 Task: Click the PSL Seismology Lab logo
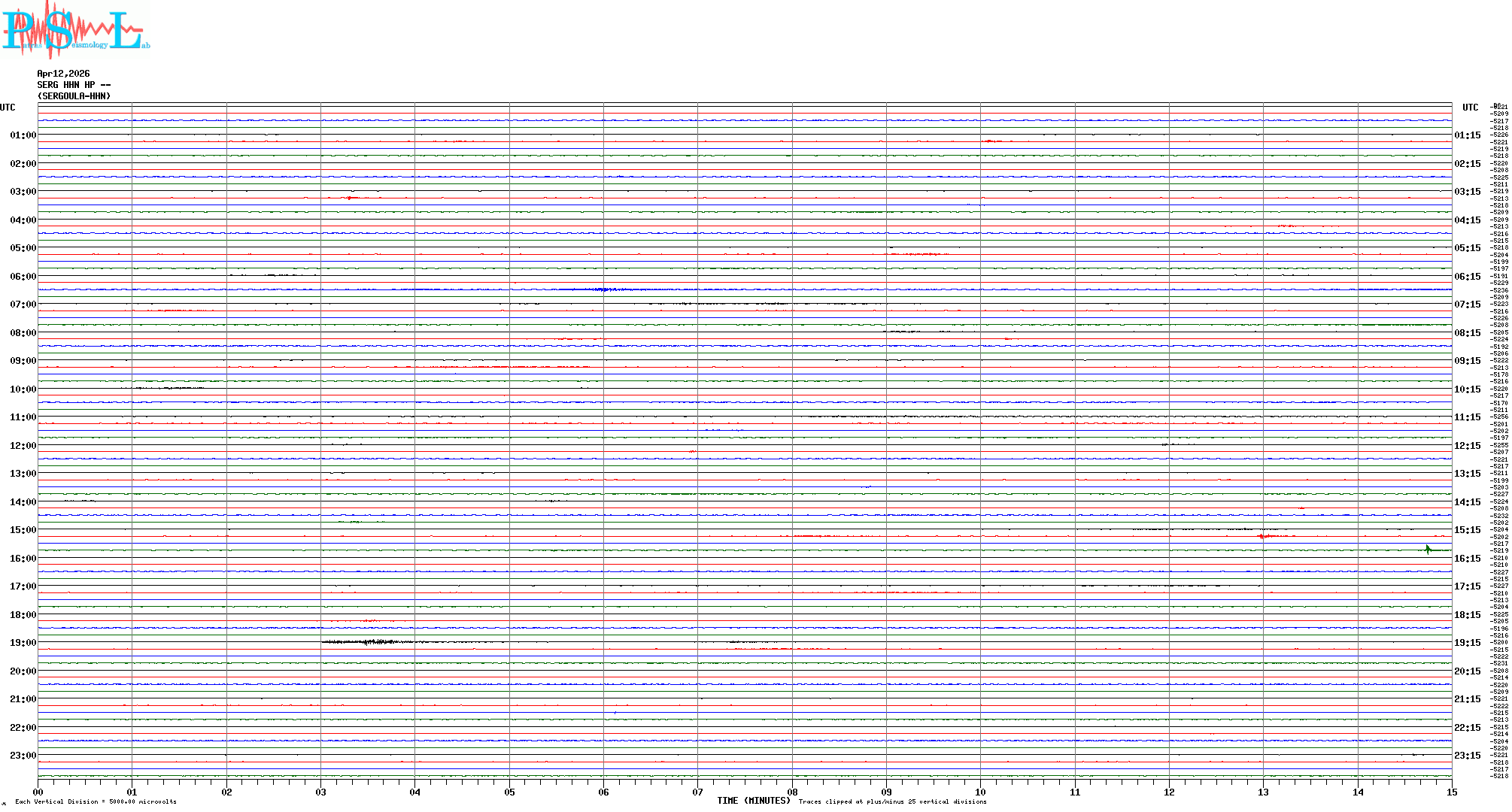pyautogui.click(x=75, y=29)
